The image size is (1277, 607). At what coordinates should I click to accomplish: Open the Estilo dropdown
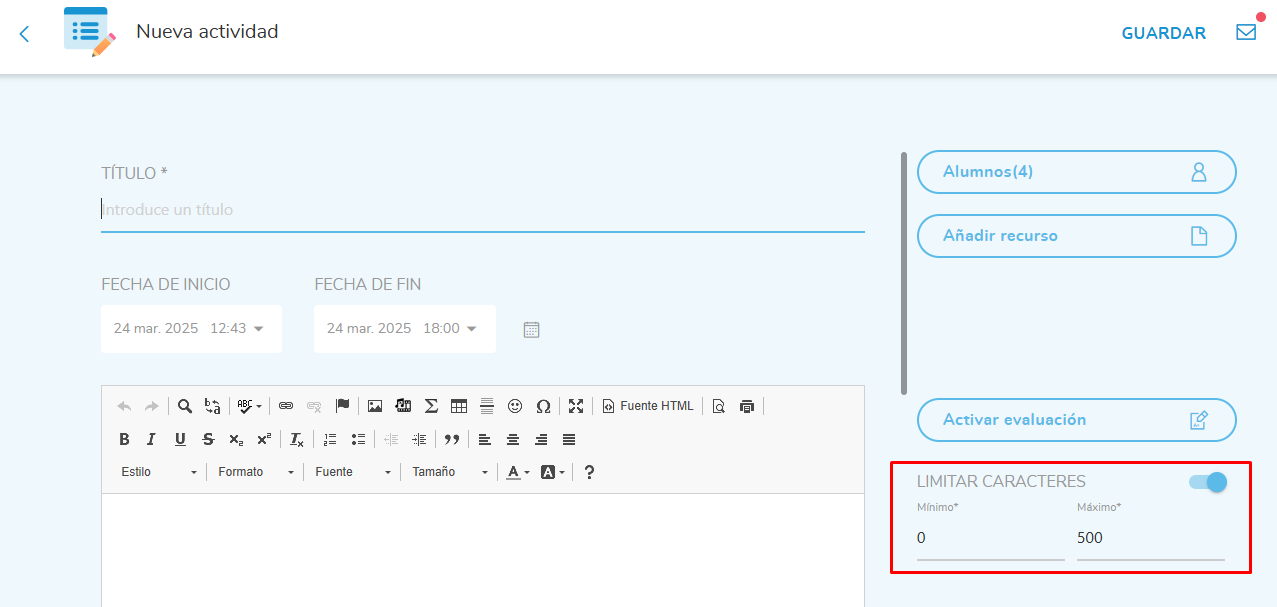click(x=158, y=472)
